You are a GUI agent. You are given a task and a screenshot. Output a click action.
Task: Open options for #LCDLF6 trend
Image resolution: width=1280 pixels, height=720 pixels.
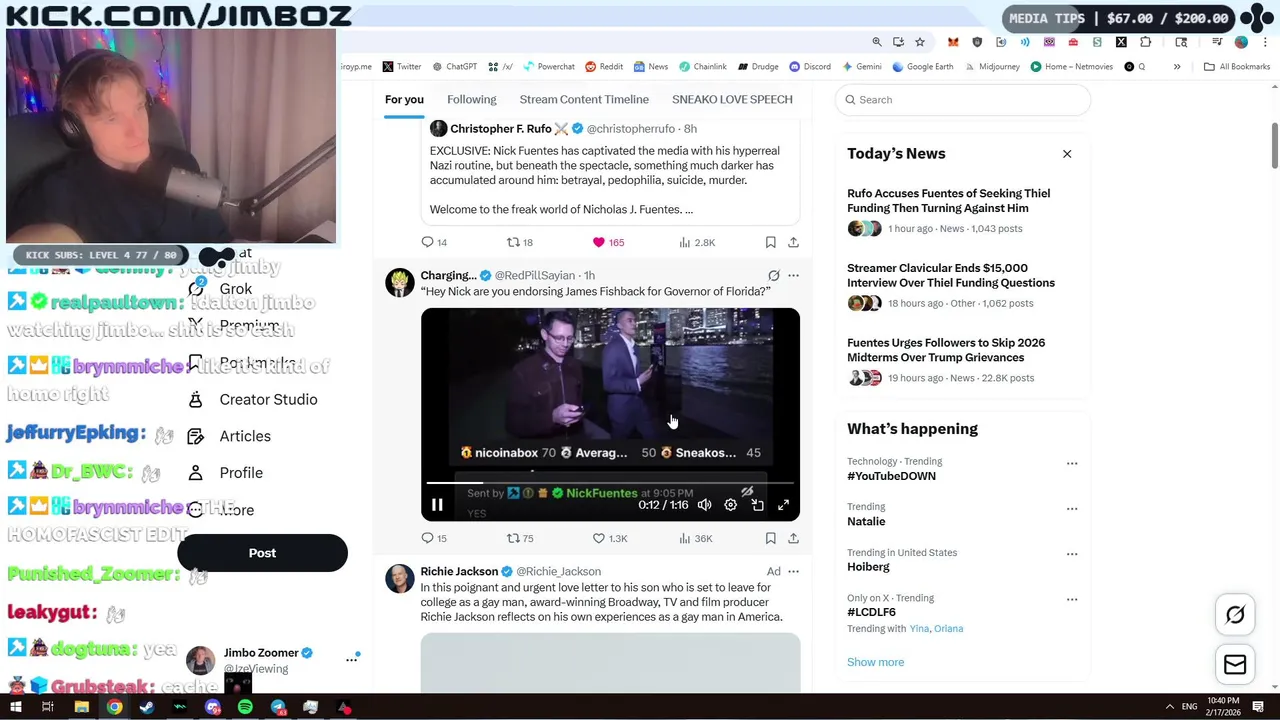1072,599
